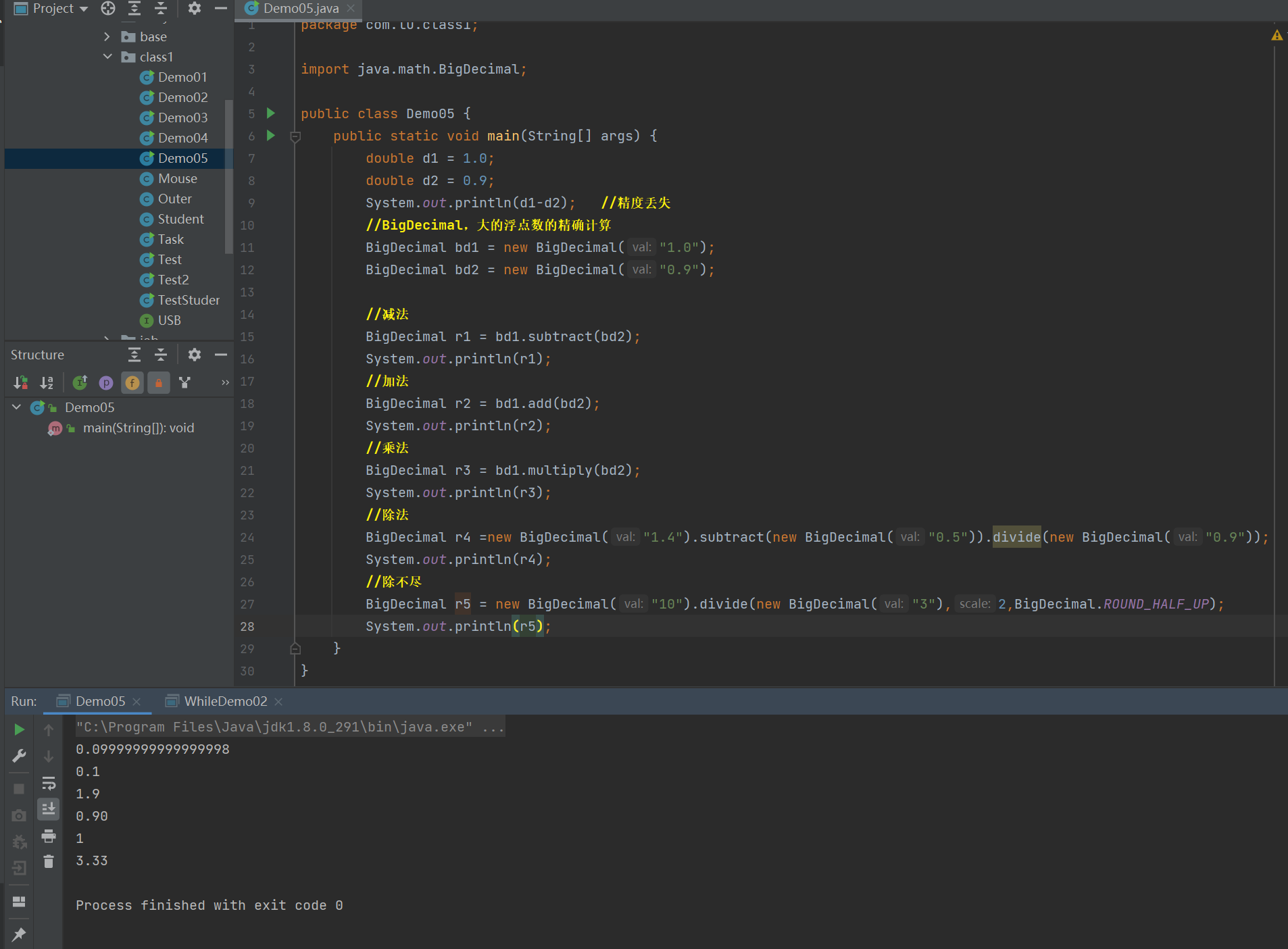Collapse the class1 folder
Screen dimensions: 1288x949
(x=107, y=57)
